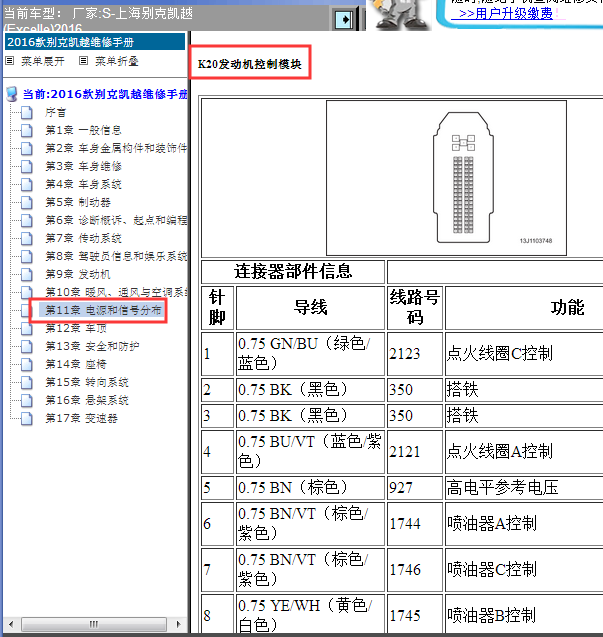Open 第9章 发动机
Viewport: 603px width, 637px height.
[78, 274]
